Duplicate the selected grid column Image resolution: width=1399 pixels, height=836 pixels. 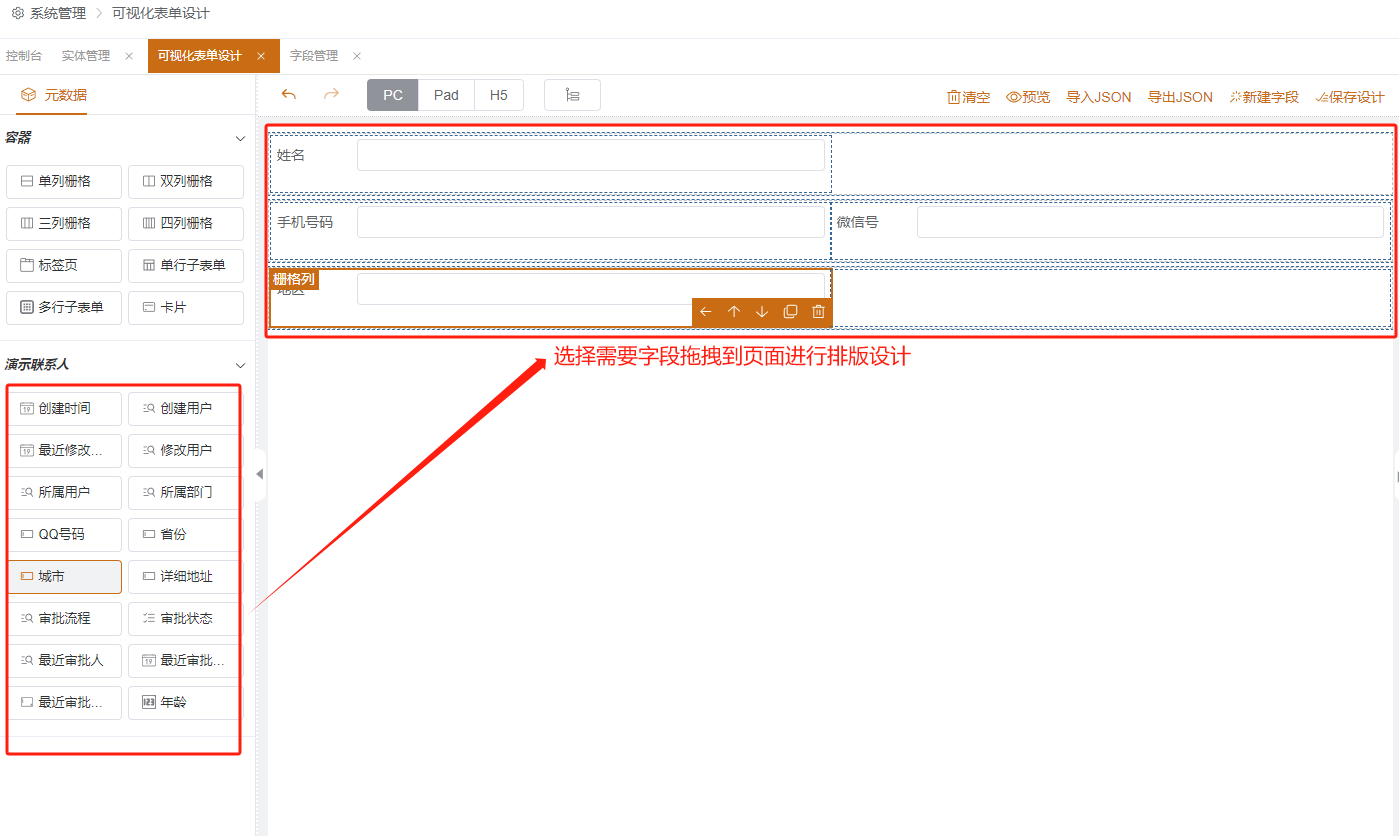790,312
